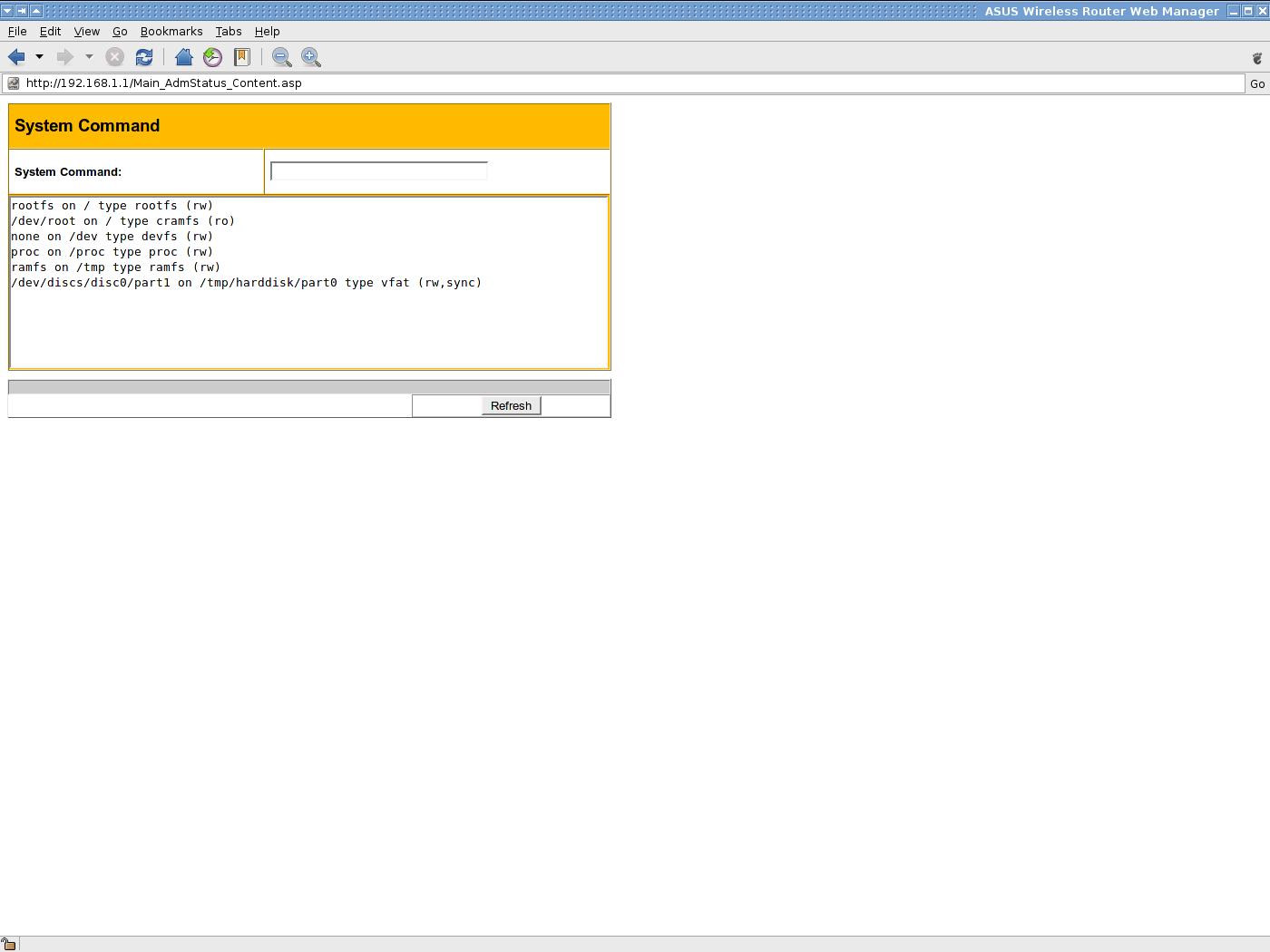1270x952 pixels.
Task: Click the 'proc on /proc type proc (rw)' line
Action: coord(112,252)
